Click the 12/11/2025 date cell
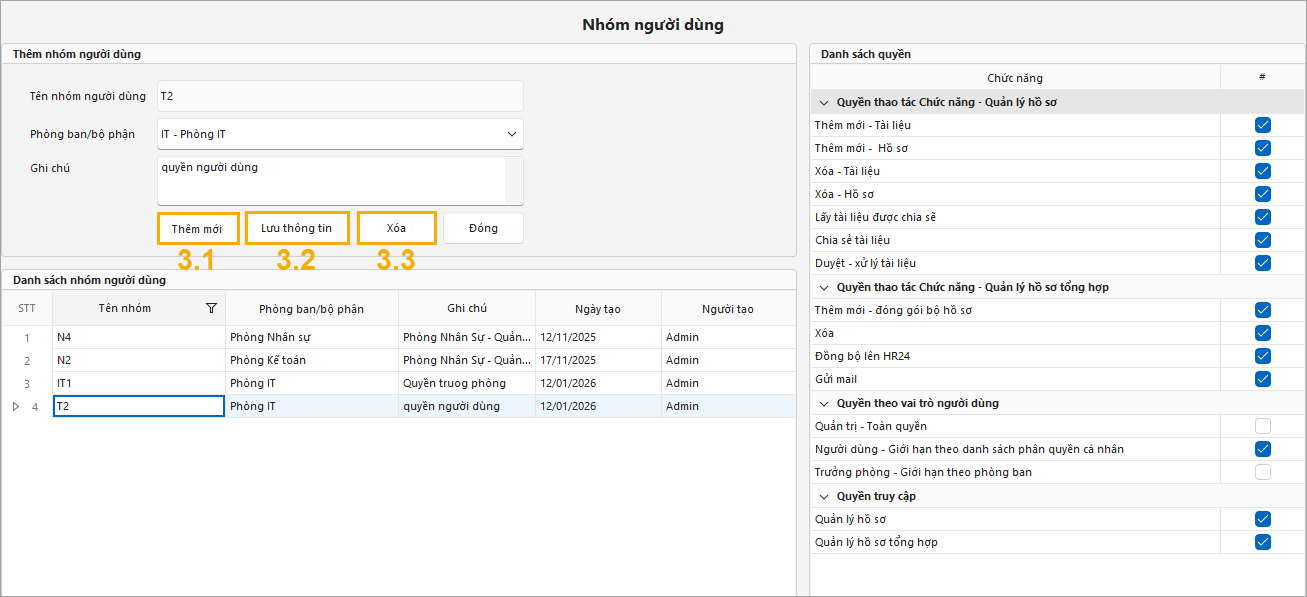1307x597 pixels. point(598,337)
